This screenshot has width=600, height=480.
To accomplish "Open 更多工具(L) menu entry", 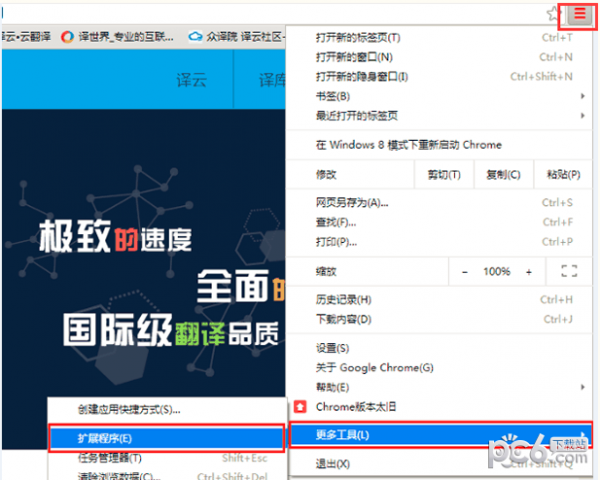I will pos(440,435).
